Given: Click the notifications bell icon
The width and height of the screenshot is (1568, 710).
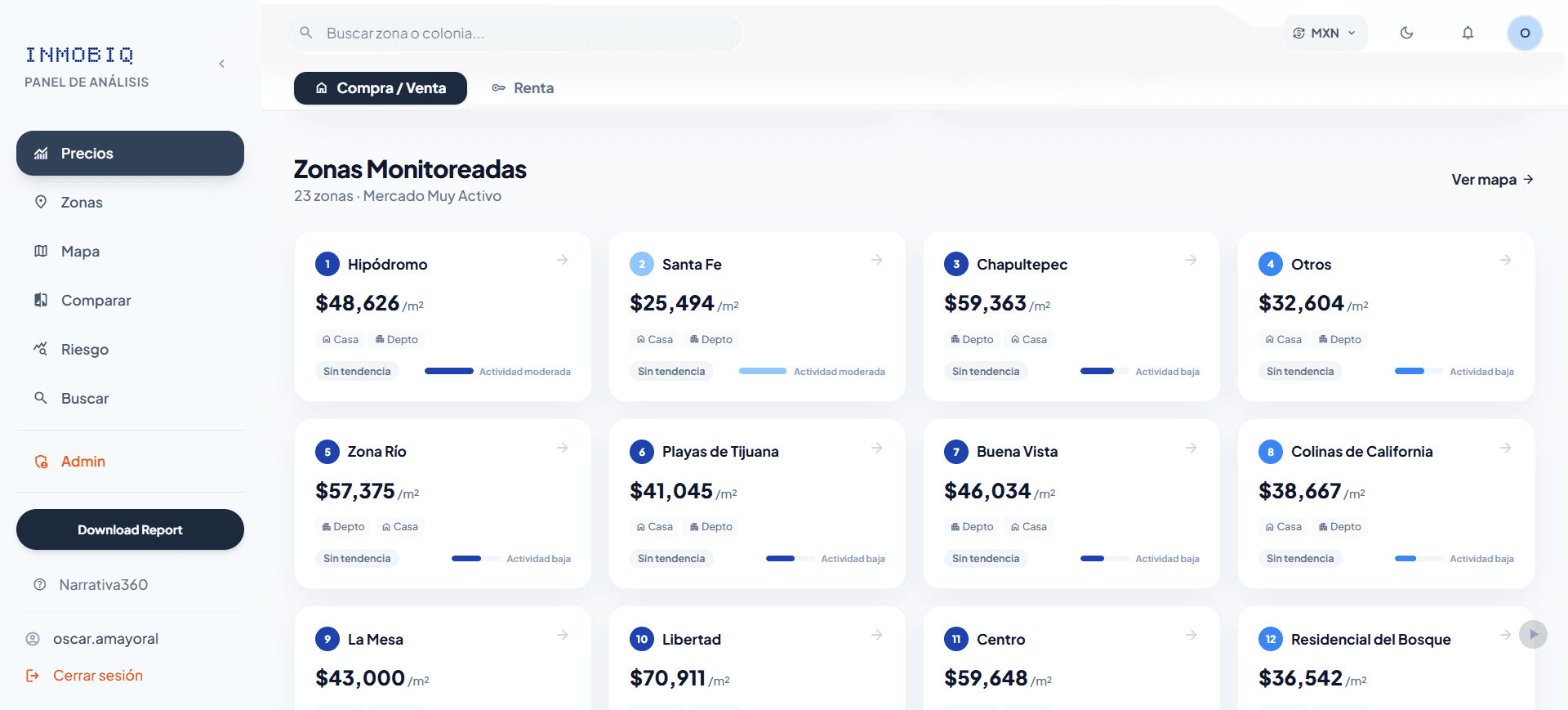Looking at the screenshot, I should tap(1468, 33).
